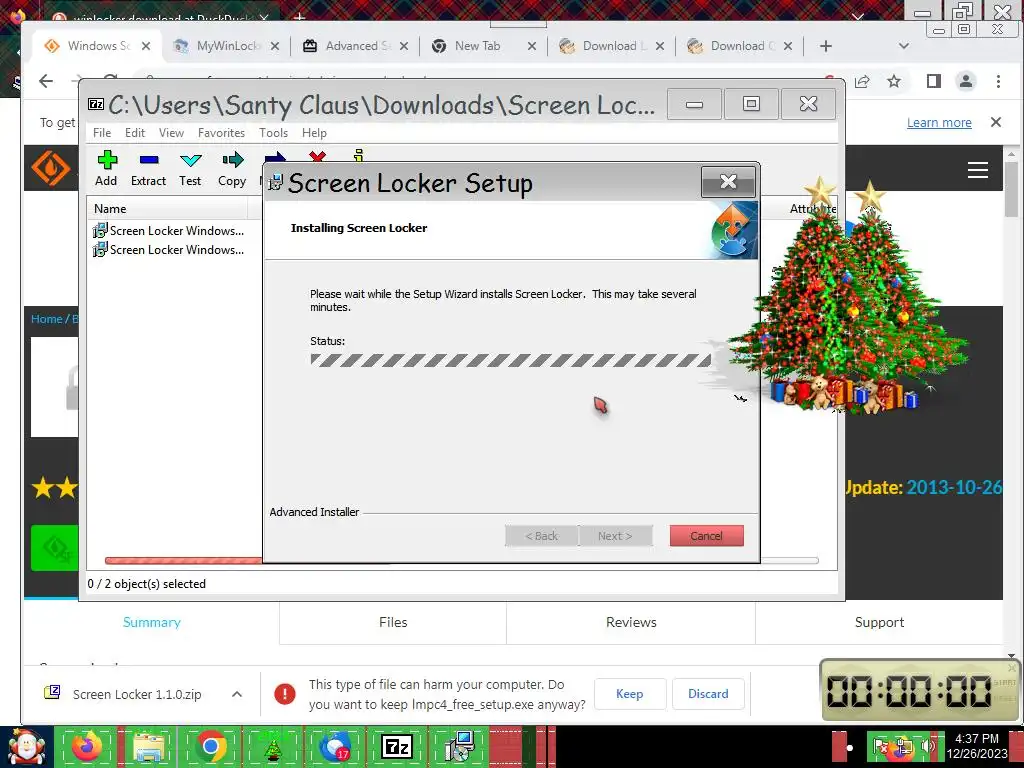Click the Name column header in 7-Zip

pyautogui.click(x=167, y=209)
